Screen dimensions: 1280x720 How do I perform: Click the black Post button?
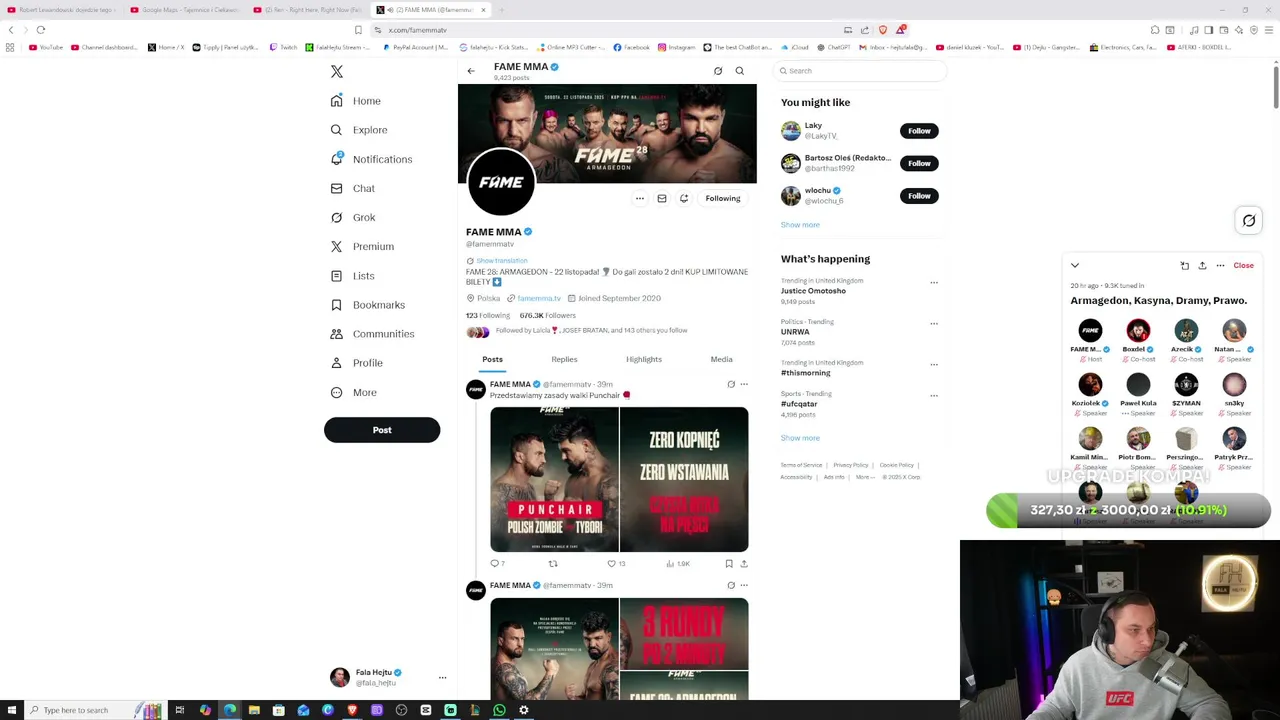point(382,430)
